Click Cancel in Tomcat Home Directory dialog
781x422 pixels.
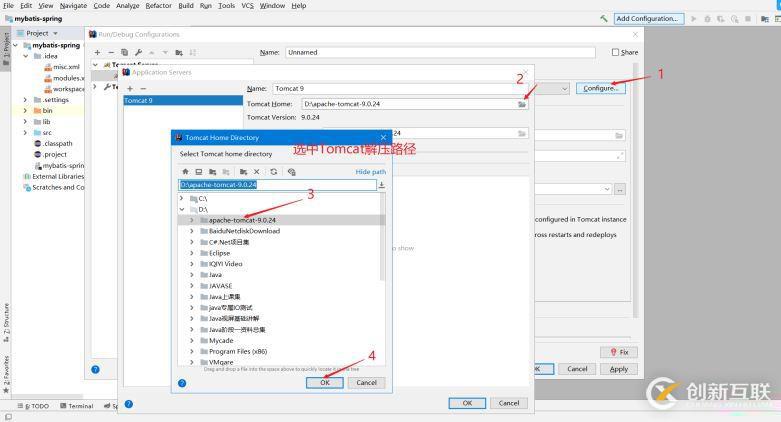[367, 383]
